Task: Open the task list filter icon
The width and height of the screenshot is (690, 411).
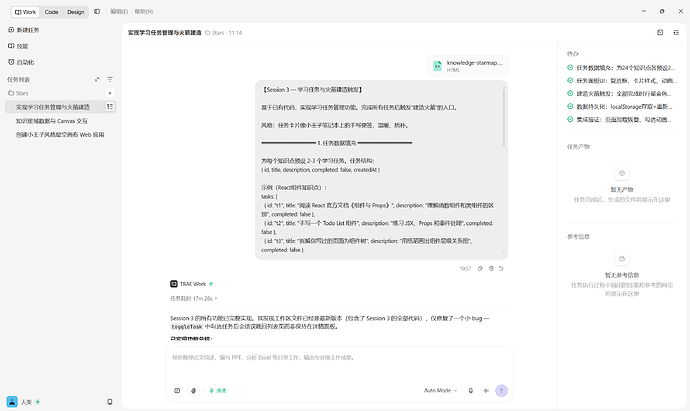Action: tap(110, 80)
